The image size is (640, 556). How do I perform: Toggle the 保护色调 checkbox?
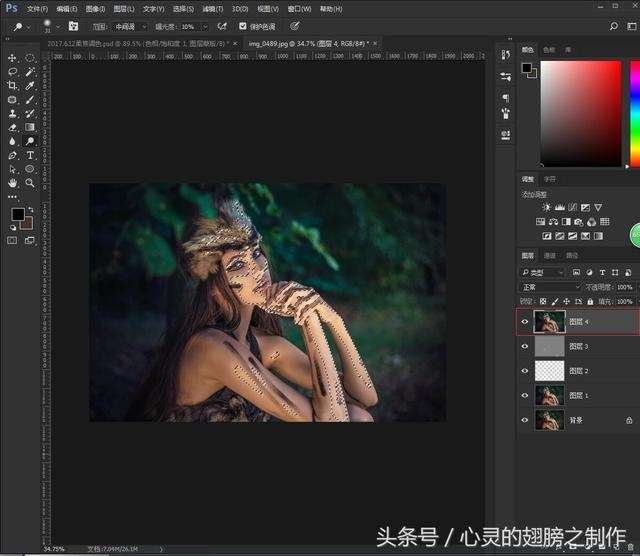243,26
